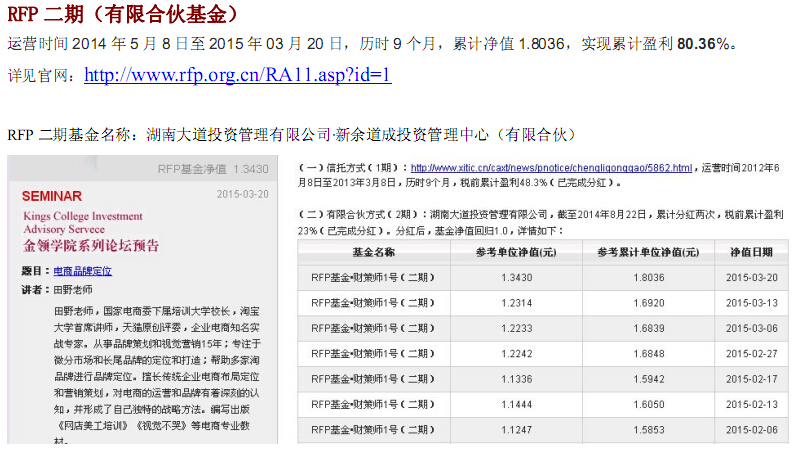This screenshot has width=800, height=451.
Task: Select date cell 2015-02-06
Action: tap(752, 430)
